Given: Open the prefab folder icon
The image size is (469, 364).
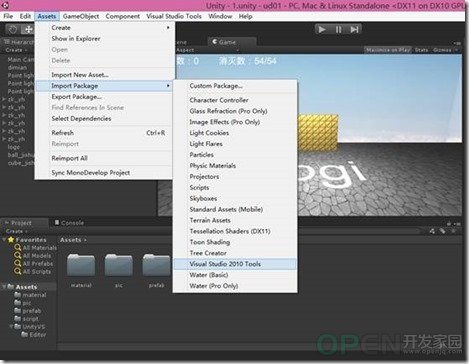Looking at the screenshot, I should click(x=156, y=265).
